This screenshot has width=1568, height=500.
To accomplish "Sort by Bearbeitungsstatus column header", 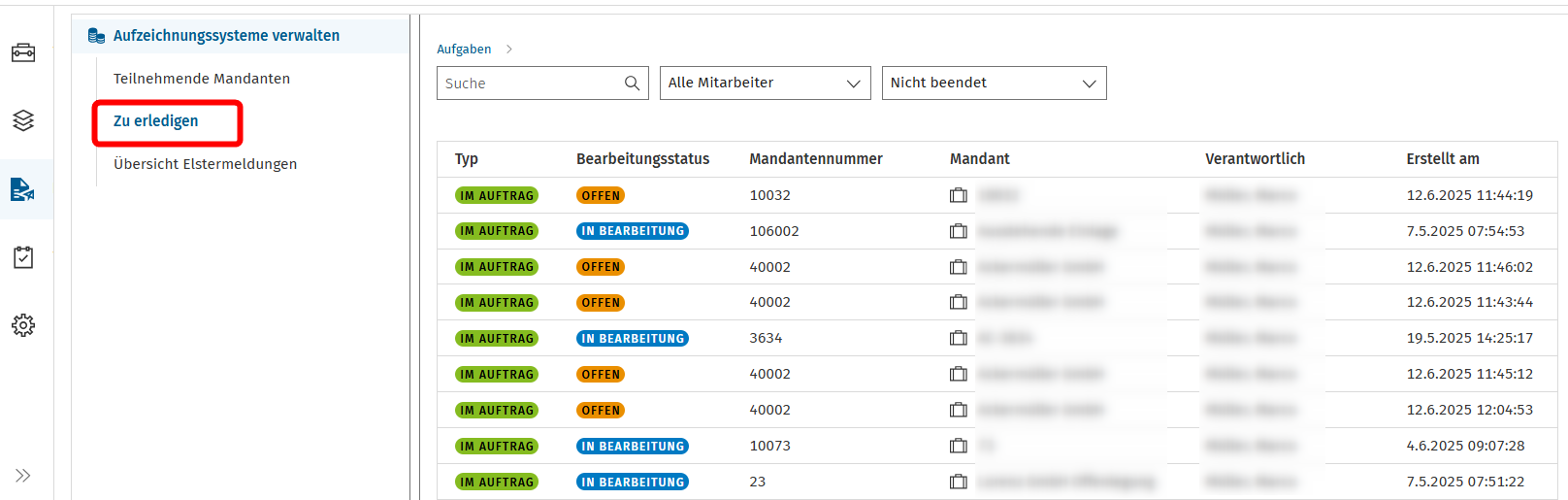I will (642, 159).
